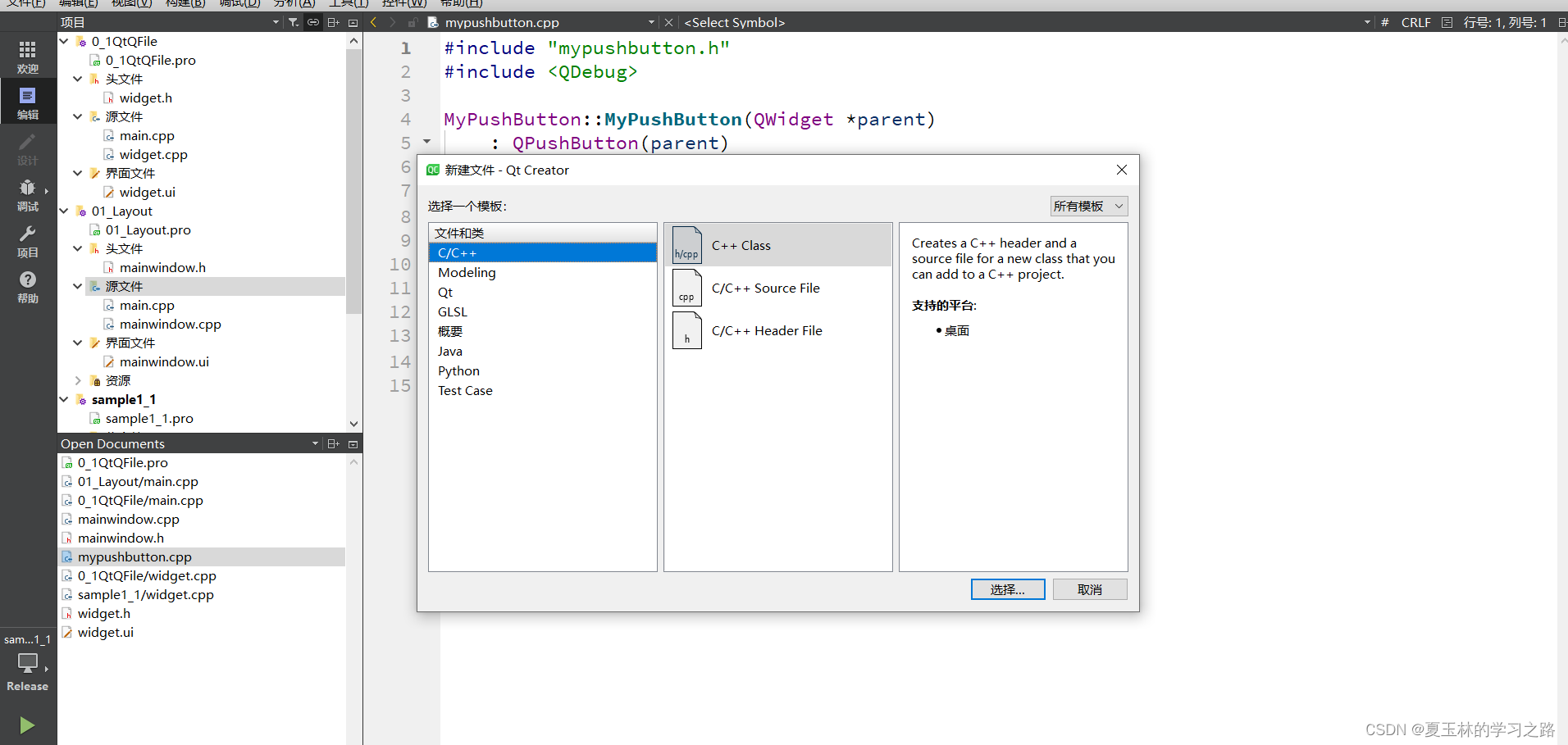Image resolution: width=1568 pixels, height=745 pixels.
Task: Collapse 界面文件 folder under 01_Layout
Action: [x=78, y=343]
